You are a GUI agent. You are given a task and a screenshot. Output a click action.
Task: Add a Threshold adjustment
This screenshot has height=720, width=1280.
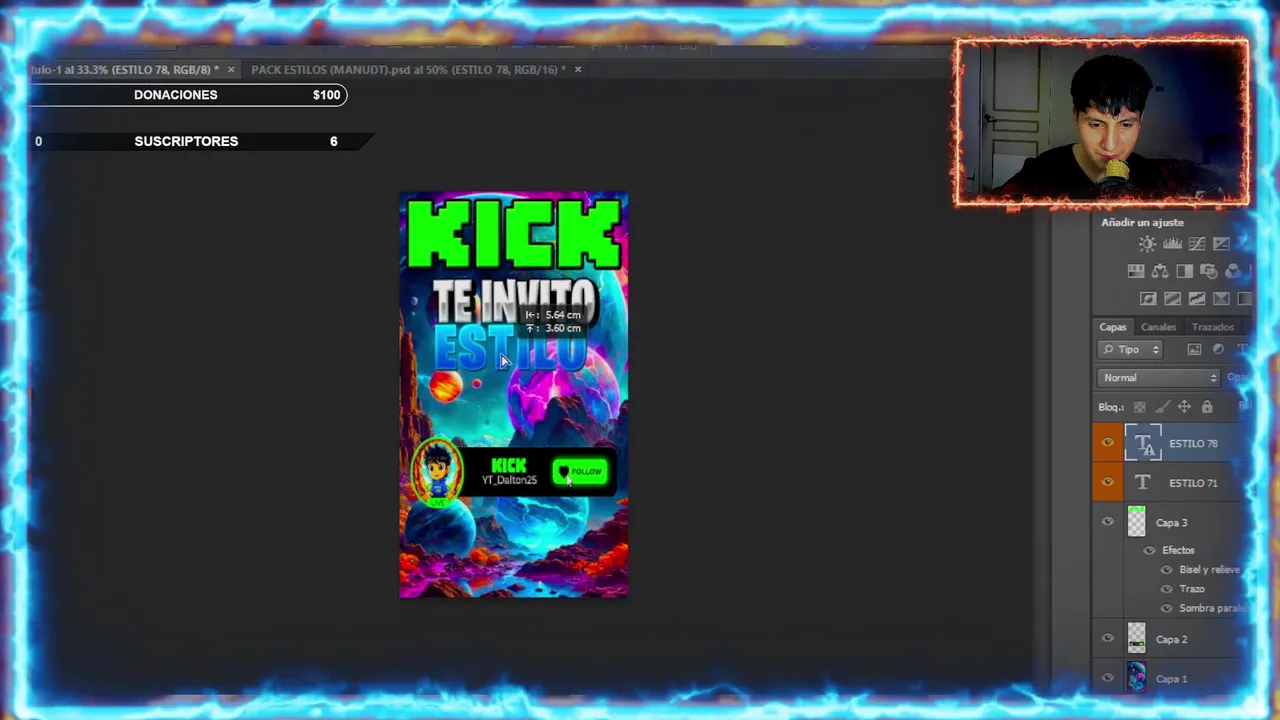1197,298
